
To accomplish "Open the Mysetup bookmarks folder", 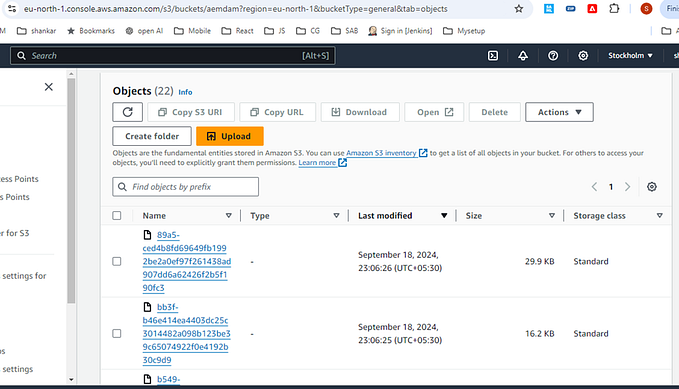I will click(464, 31).
